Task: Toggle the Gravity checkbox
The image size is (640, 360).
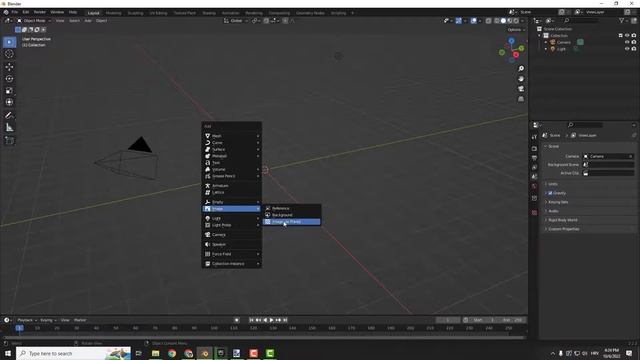Action: [550, 193]
